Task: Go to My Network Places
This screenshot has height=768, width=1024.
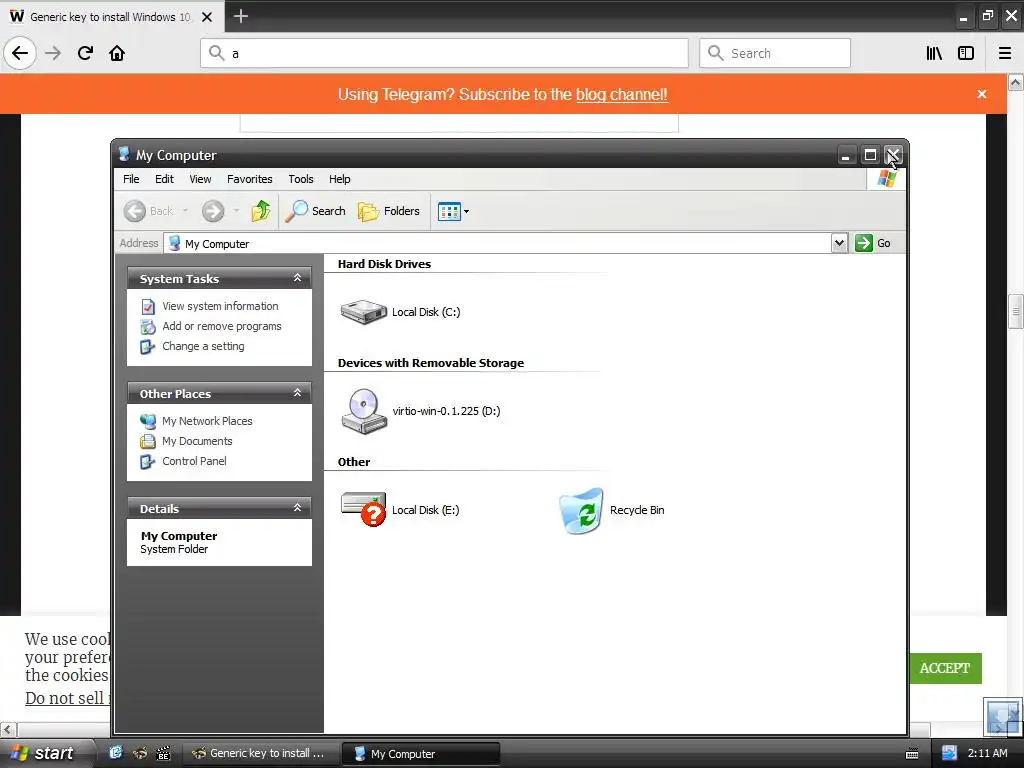Action: (x=207, y=421)
